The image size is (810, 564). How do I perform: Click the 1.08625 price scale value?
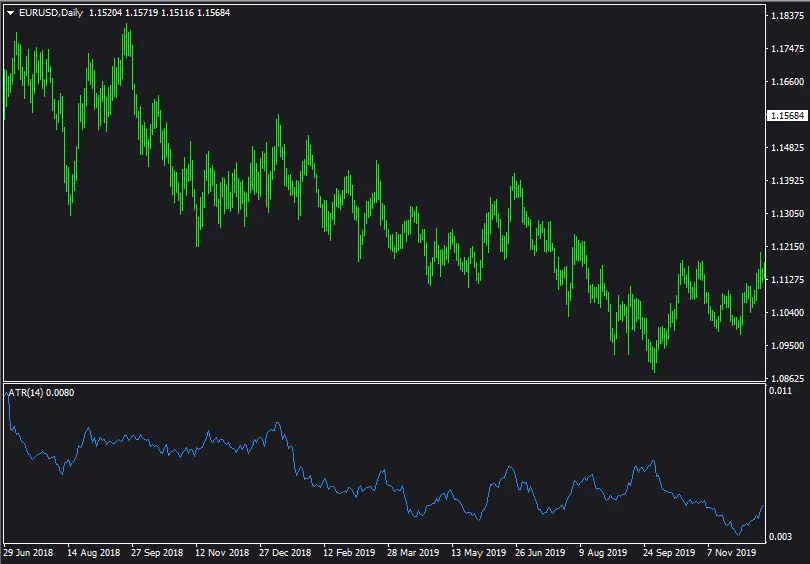click(787, 379)
